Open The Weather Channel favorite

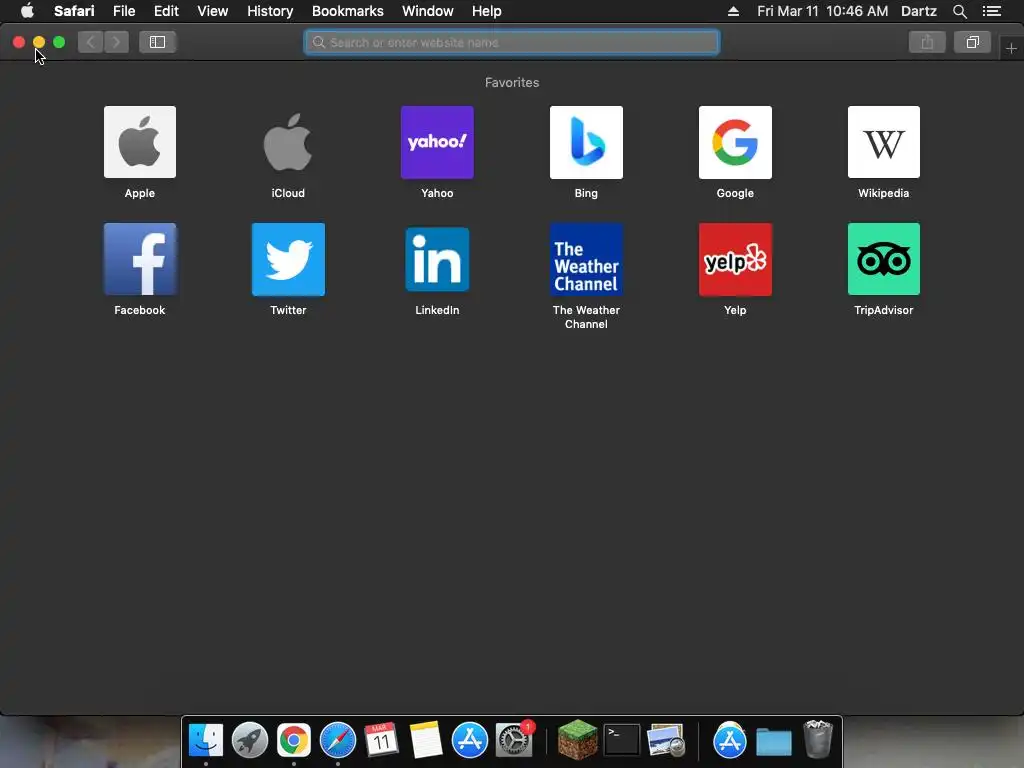point(586,259)
